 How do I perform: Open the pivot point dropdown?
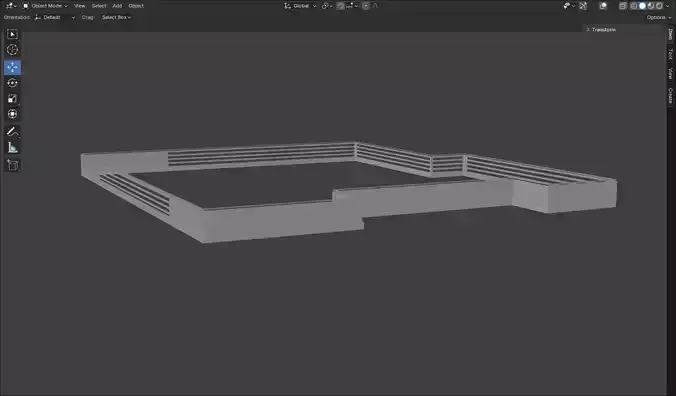pos(327,6)
